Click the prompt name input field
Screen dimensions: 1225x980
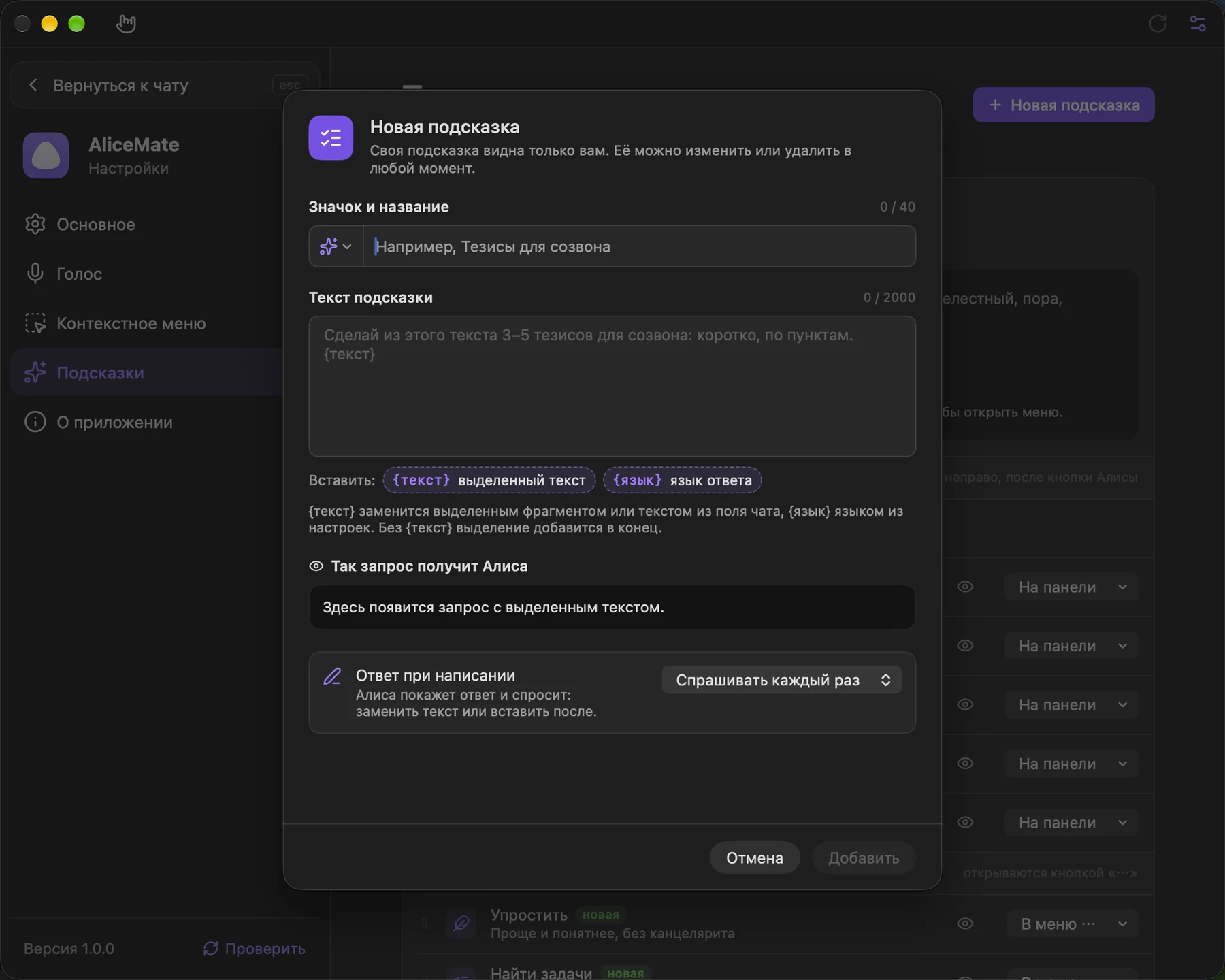[640, 246]
